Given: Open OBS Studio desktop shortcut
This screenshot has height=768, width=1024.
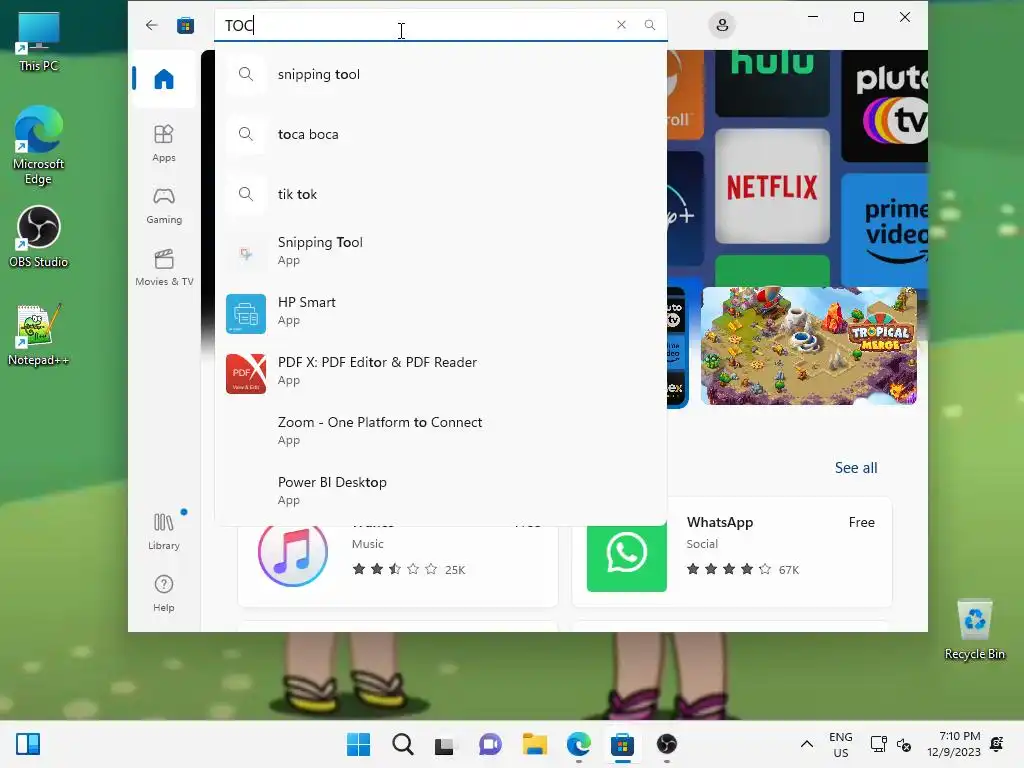Looking at the screenshot, I should [39, 237].
